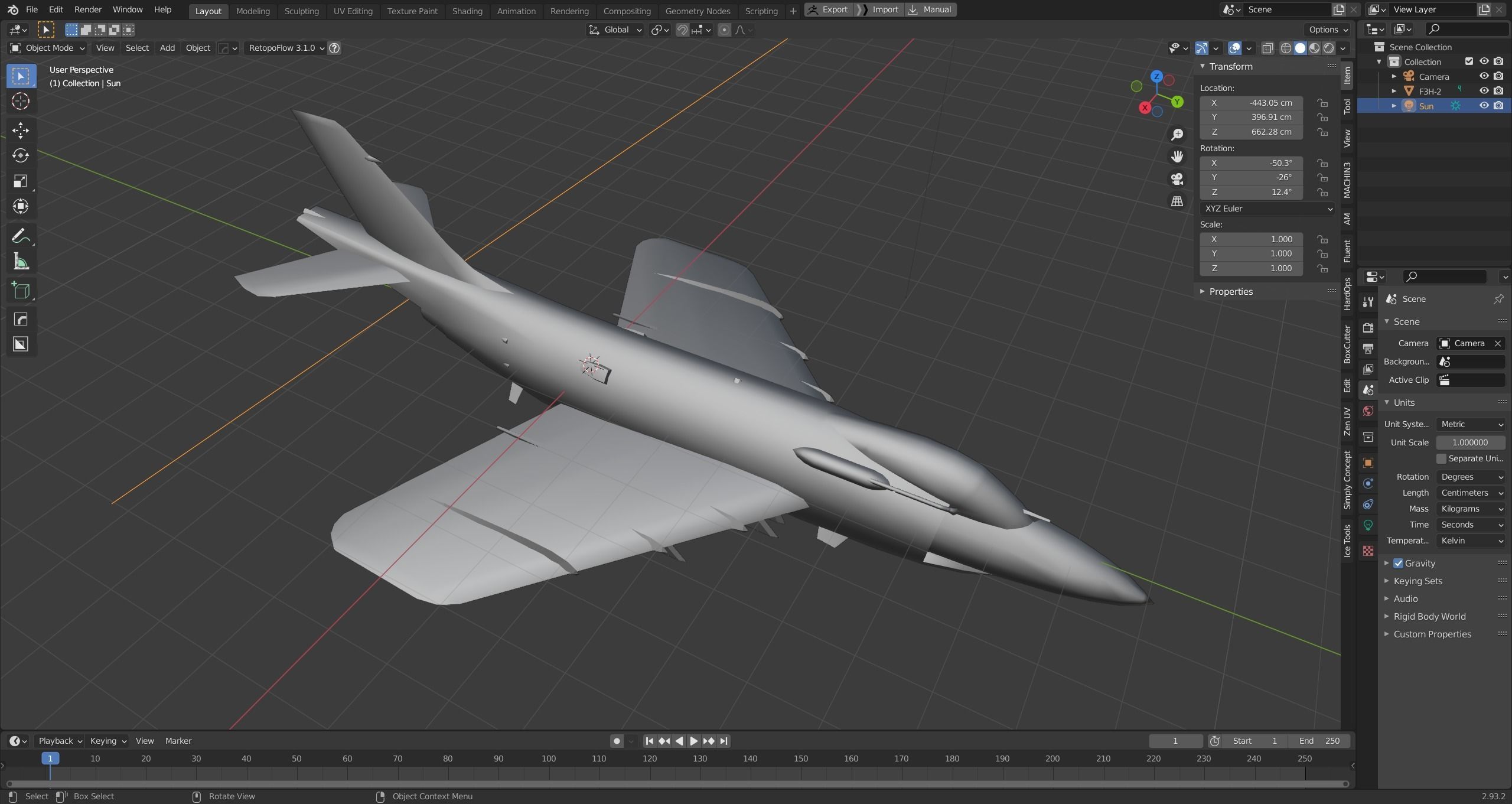Open the MACHIN3 sidebar tab
1512x804 pixels.
pos(1347,180)
